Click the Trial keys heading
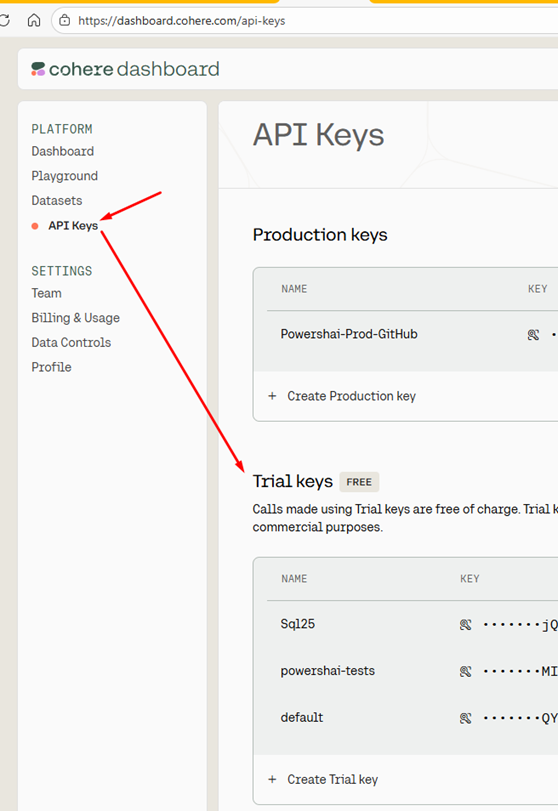The width and height of the screenshot is (558, 811). 293,482
